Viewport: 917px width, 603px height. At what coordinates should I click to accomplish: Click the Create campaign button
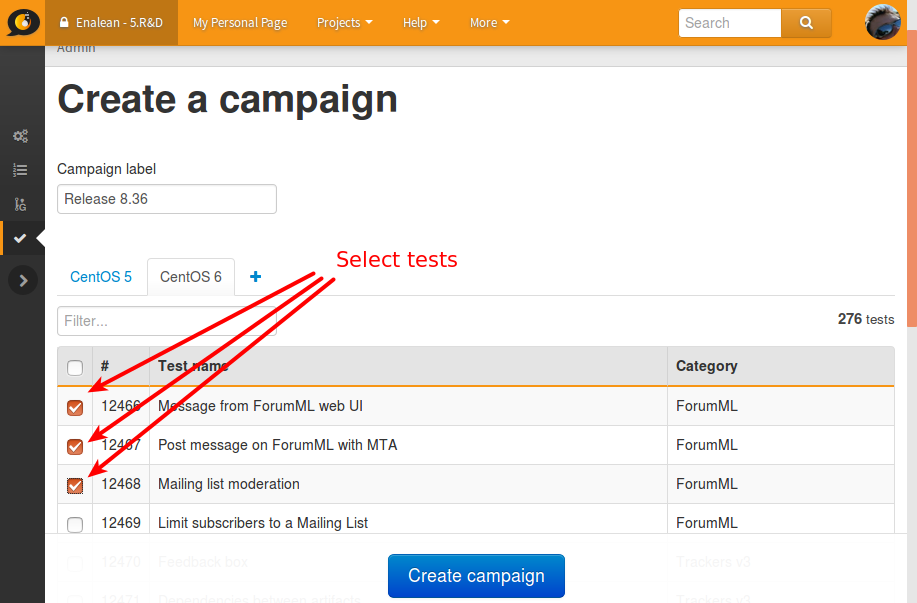pos(476,576)
